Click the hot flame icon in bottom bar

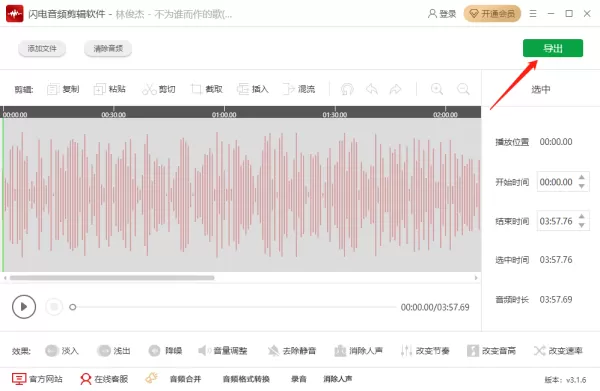coord(151,378)
